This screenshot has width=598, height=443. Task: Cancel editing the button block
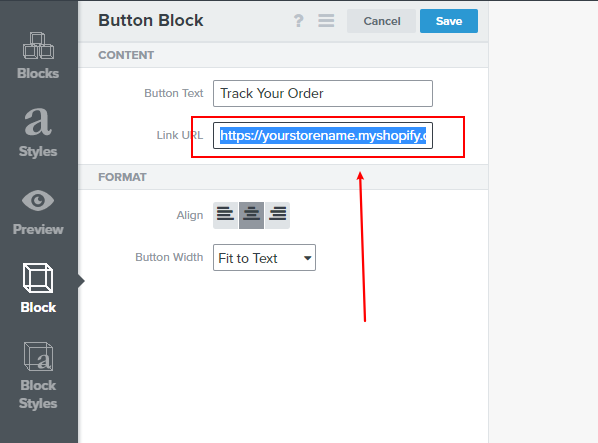coord(381,21)
